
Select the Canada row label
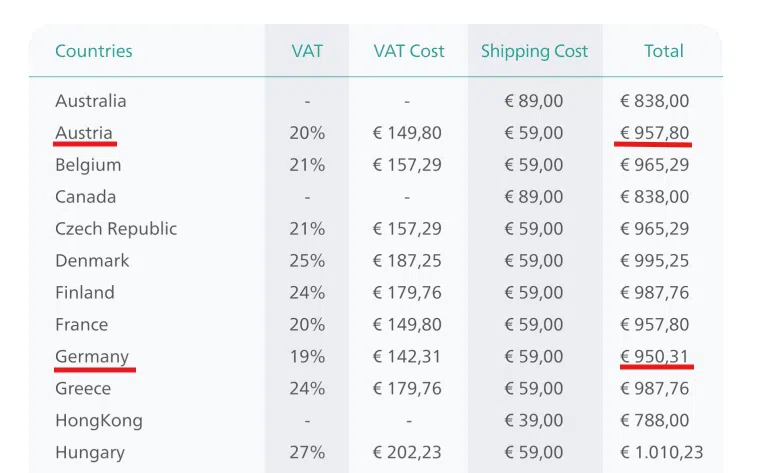[x=85, y=197]
